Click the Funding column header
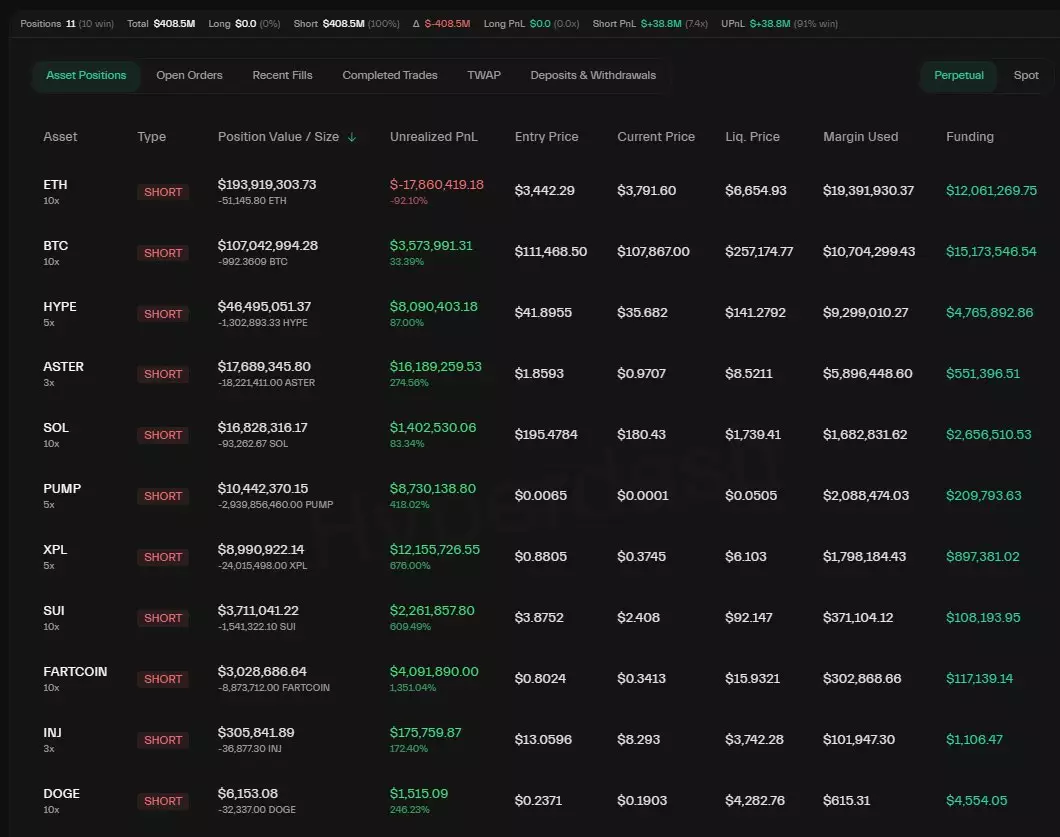The height and width of the screenshot is (837, 1060). (969, 137)
